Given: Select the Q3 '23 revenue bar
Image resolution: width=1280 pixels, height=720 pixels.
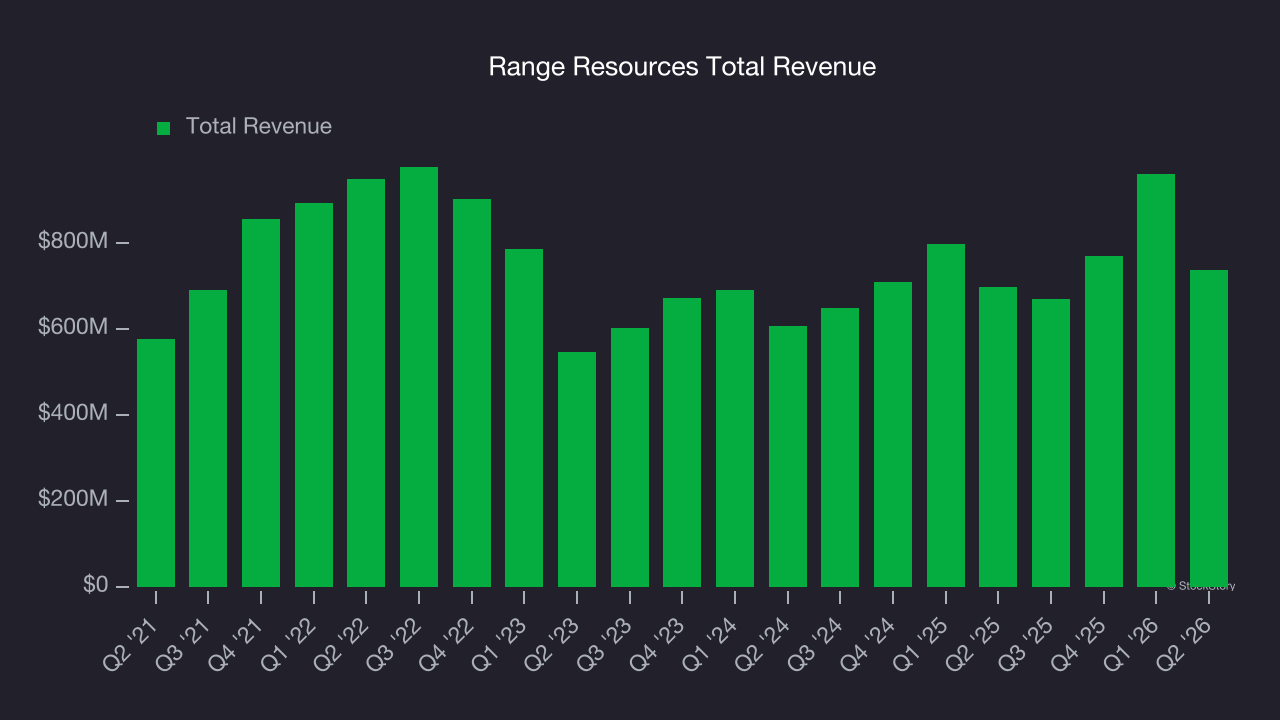Looking at the screenshot, I should click(x=630, y=457).
